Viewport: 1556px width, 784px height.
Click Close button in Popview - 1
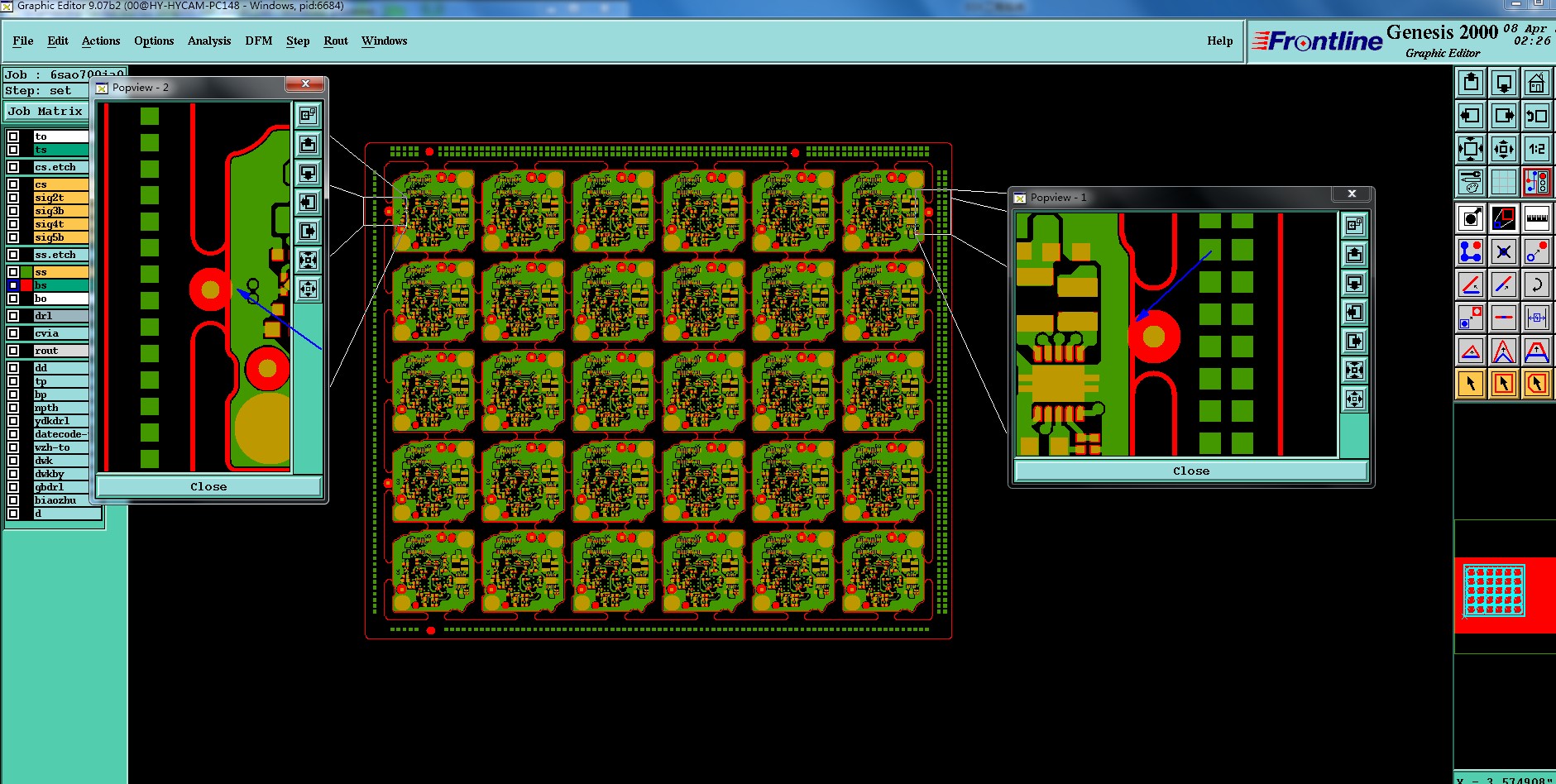point(1191,471)
